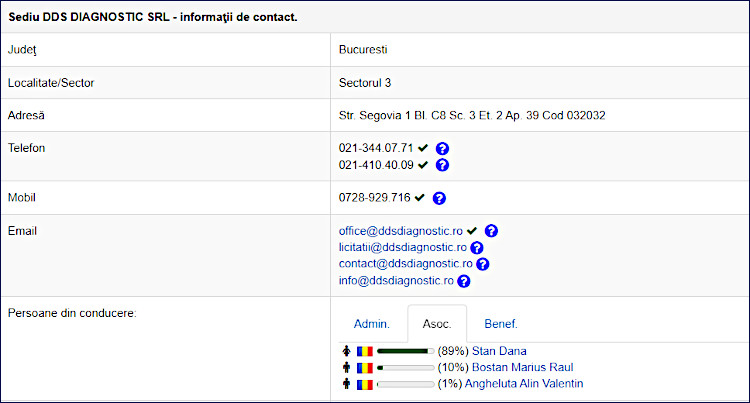Click the verified checkmark beside mobile 0728-929.716

[420, 198]
